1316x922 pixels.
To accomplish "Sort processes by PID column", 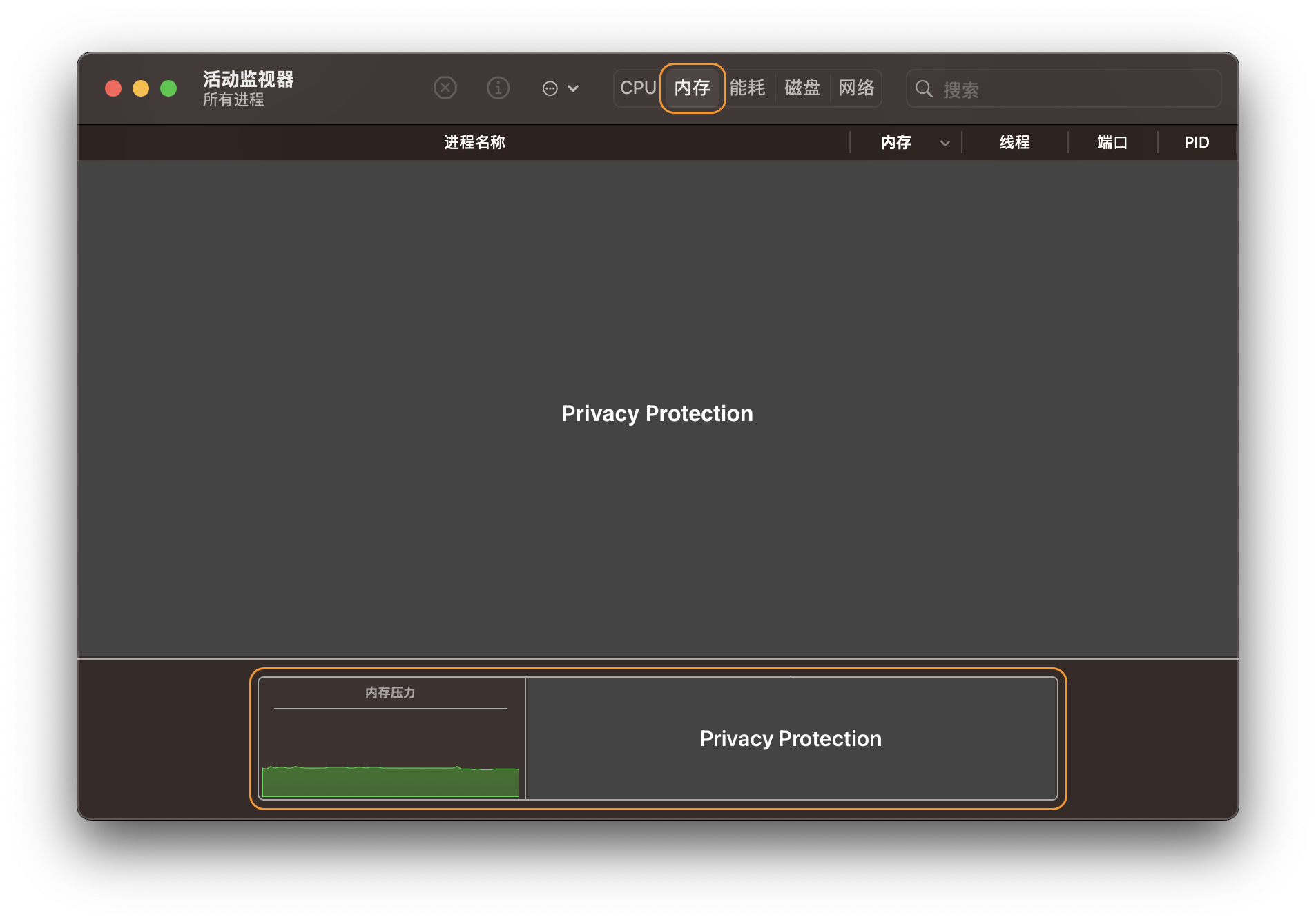I will click(1197, 143).
